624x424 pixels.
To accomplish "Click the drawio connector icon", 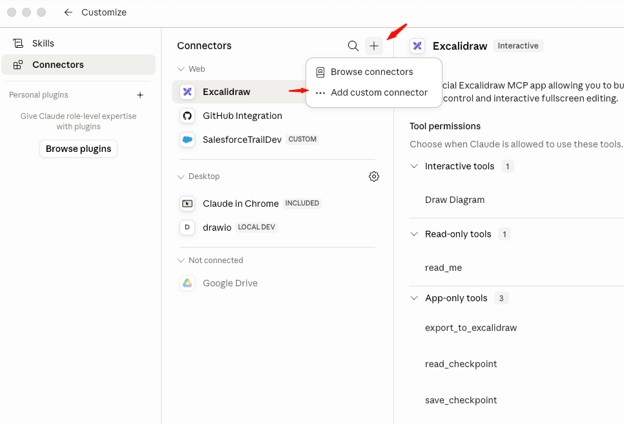I will [x=187, y=227].
